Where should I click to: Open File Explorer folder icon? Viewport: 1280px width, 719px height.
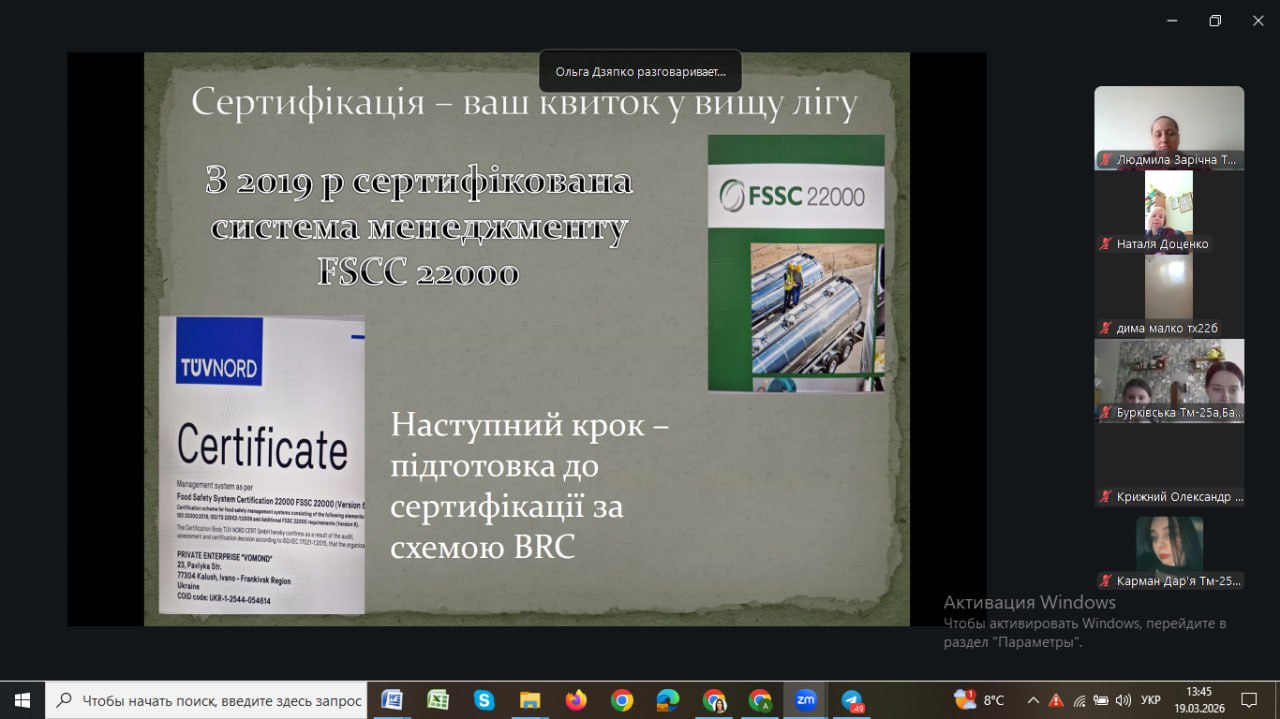[530, 700]
